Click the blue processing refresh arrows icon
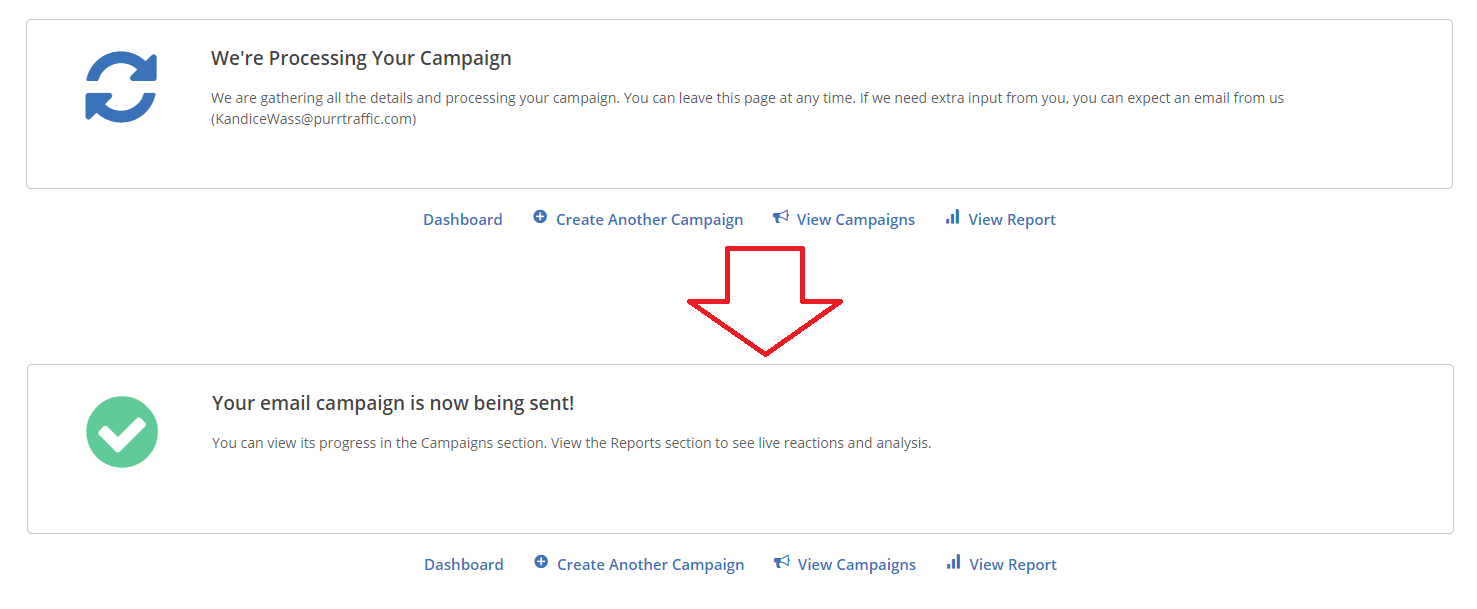Screen dimensions: 1477x609 [121, 87]
